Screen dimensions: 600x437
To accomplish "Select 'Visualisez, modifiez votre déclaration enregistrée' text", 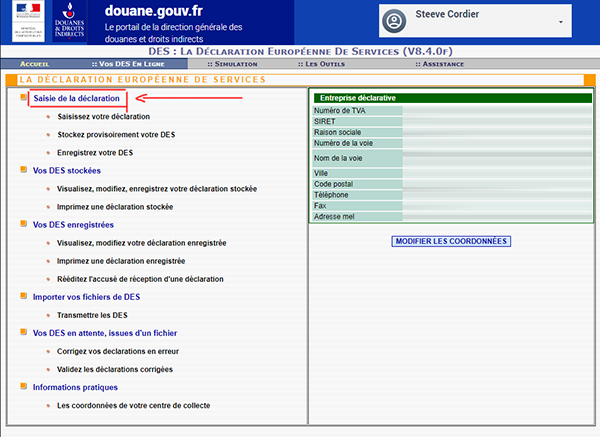I will pyautogui.click(x=142, y=243).
